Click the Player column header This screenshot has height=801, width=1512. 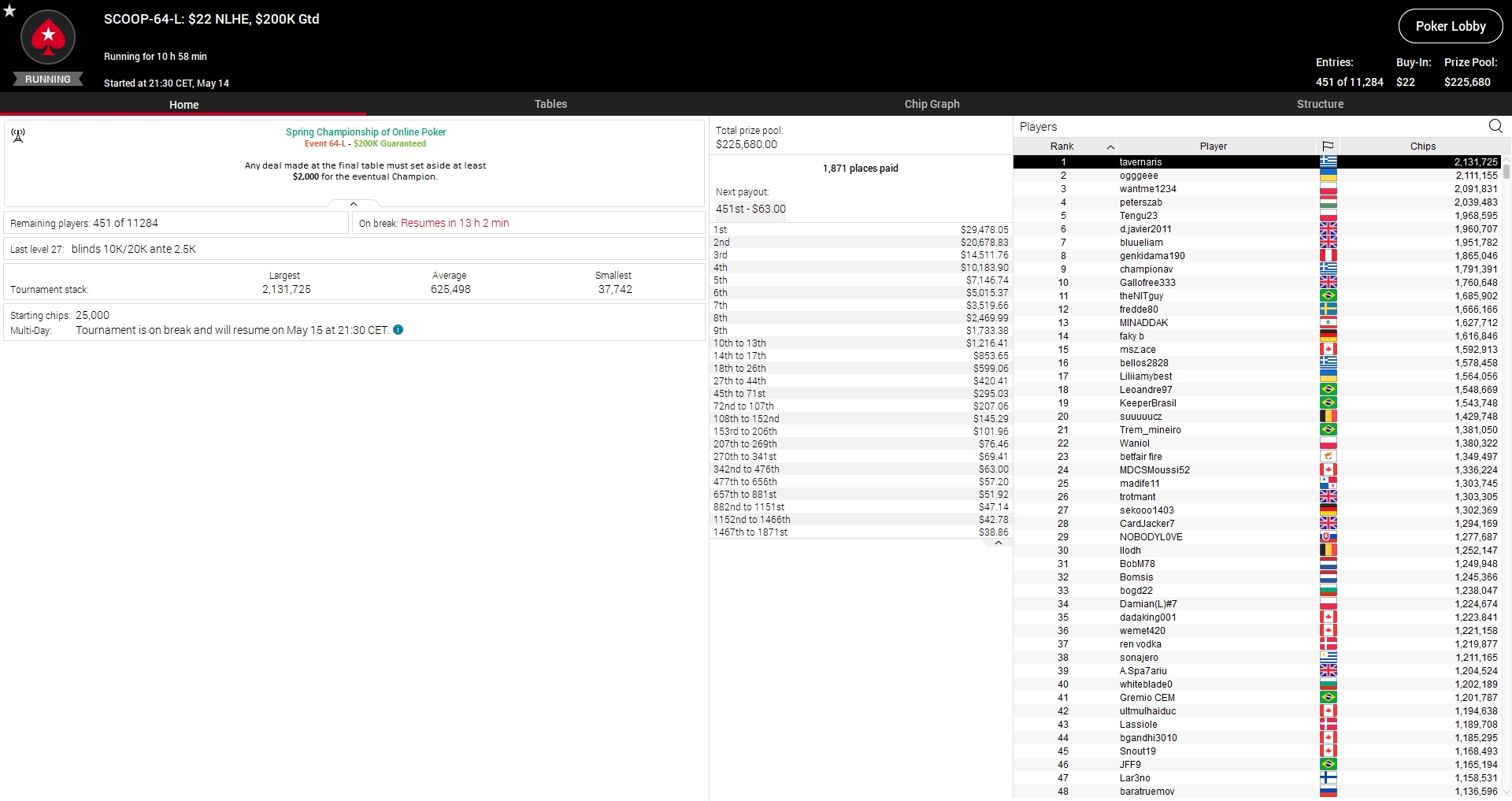tap(1214, 146)
